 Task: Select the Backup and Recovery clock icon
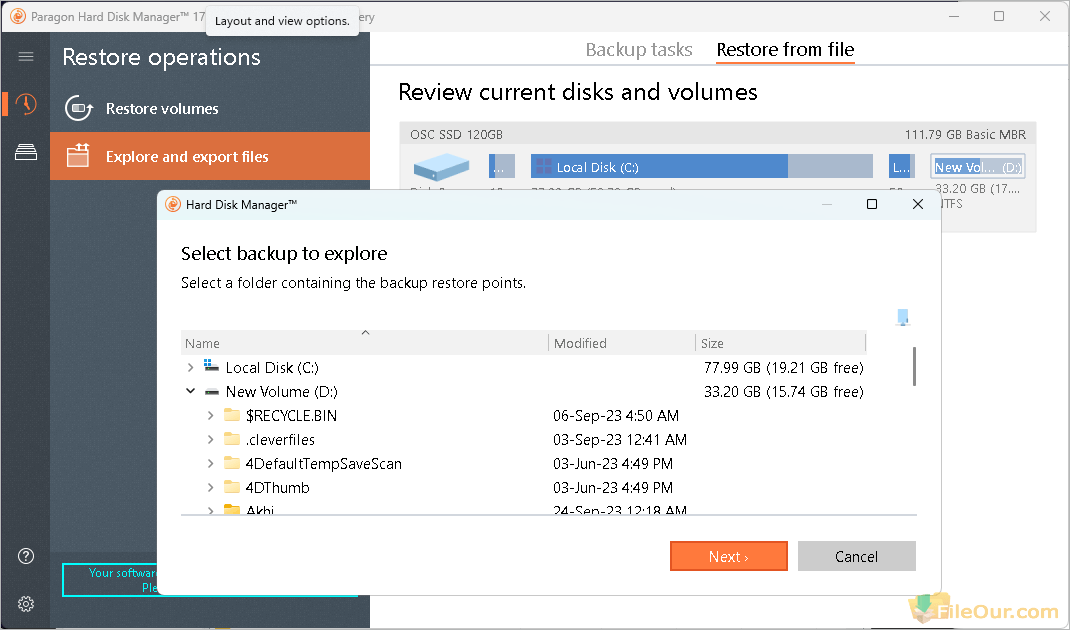[26, 104]
